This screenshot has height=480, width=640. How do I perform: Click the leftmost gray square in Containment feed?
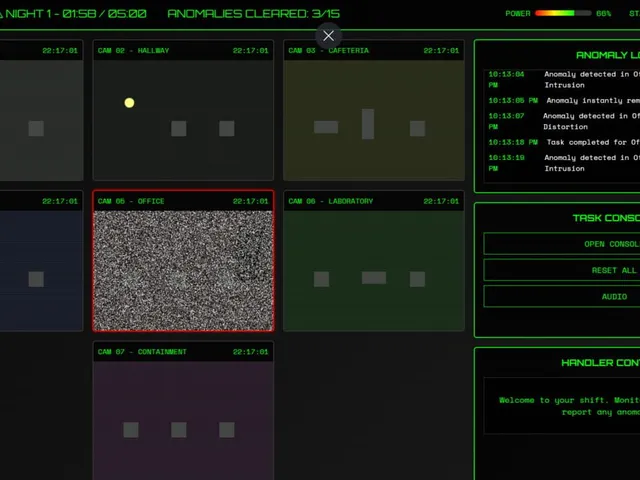point(131,430)
